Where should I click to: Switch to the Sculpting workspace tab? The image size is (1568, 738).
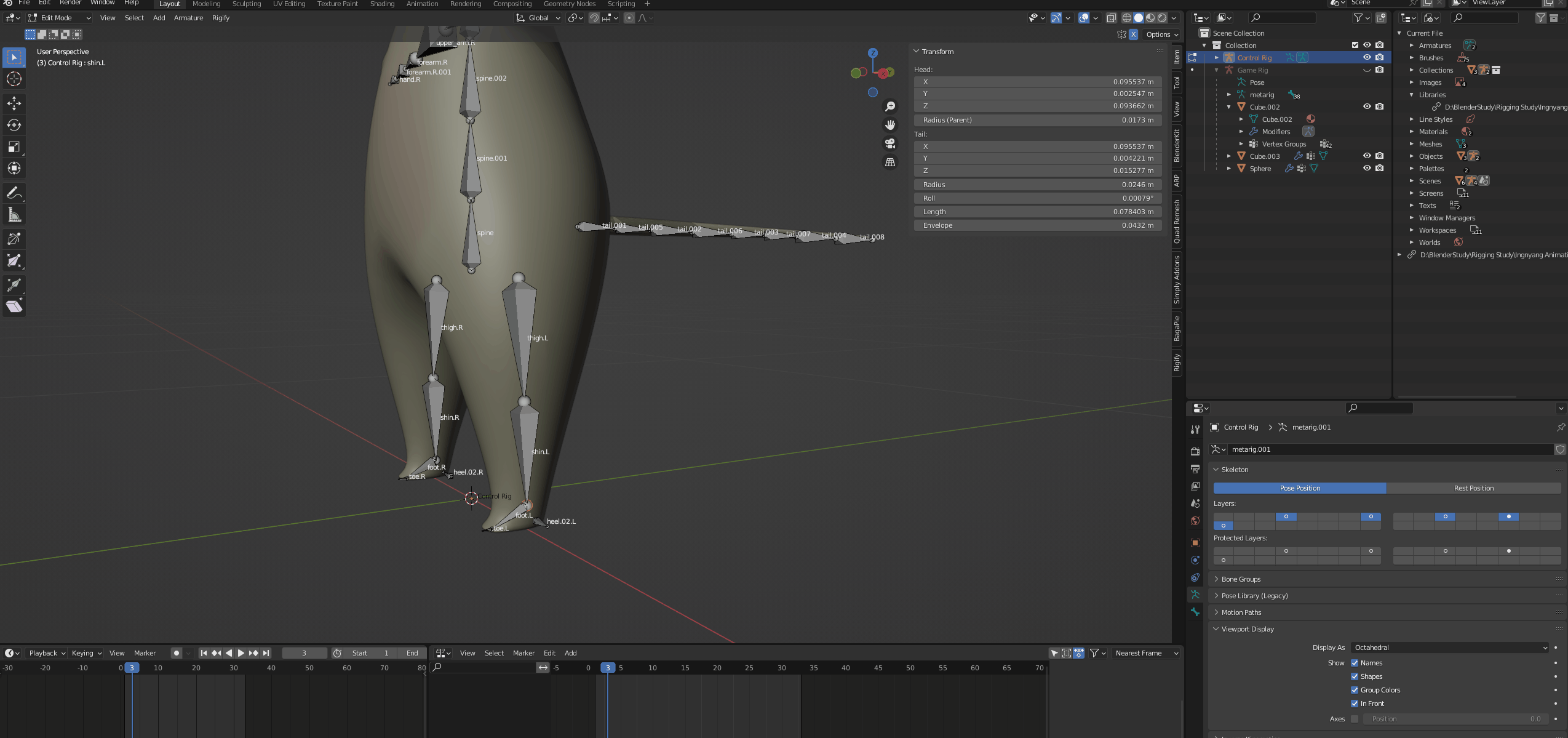tap(246, 4)
